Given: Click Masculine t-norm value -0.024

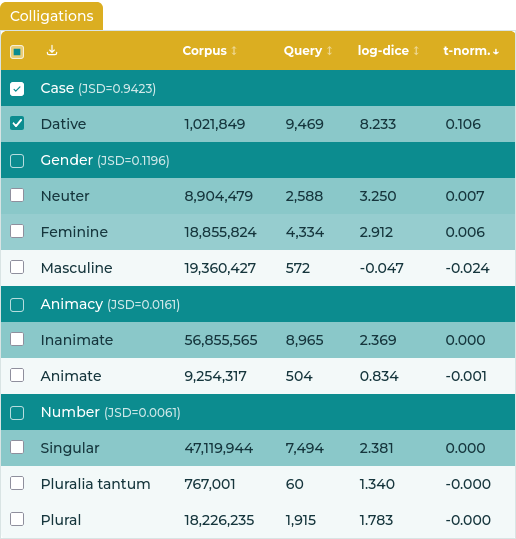Looking at the screenshot, I should [x=468, y=268].
